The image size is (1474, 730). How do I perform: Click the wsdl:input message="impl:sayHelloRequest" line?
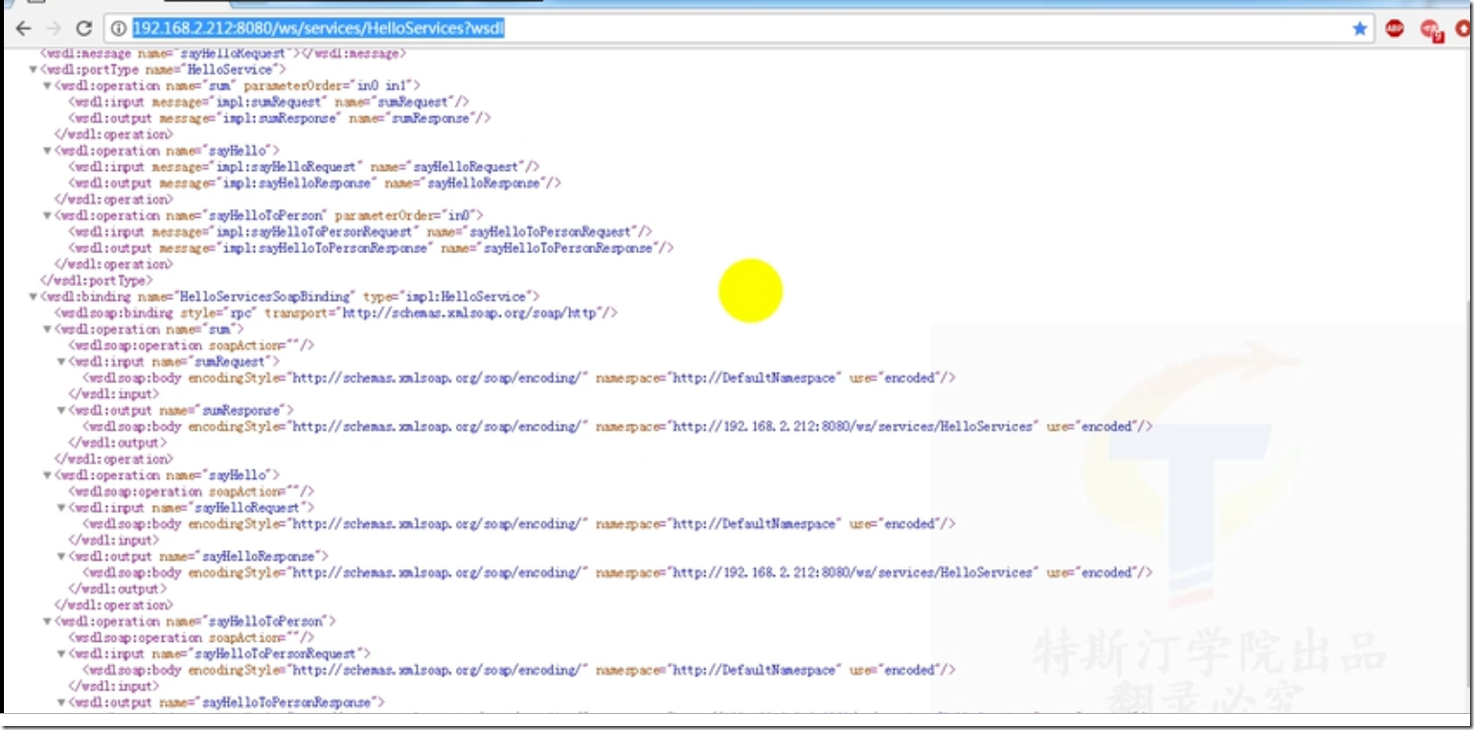click(x=304, y=167)
